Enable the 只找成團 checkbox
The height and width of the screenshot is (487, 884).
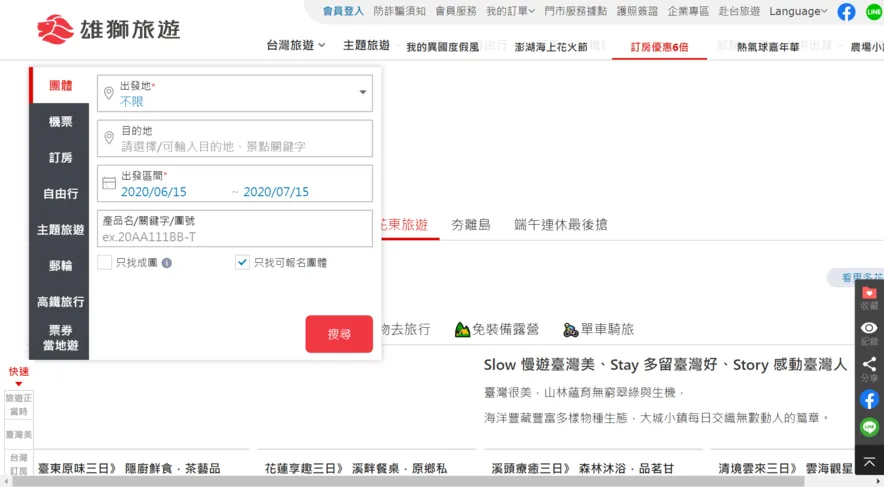(105, 263)
